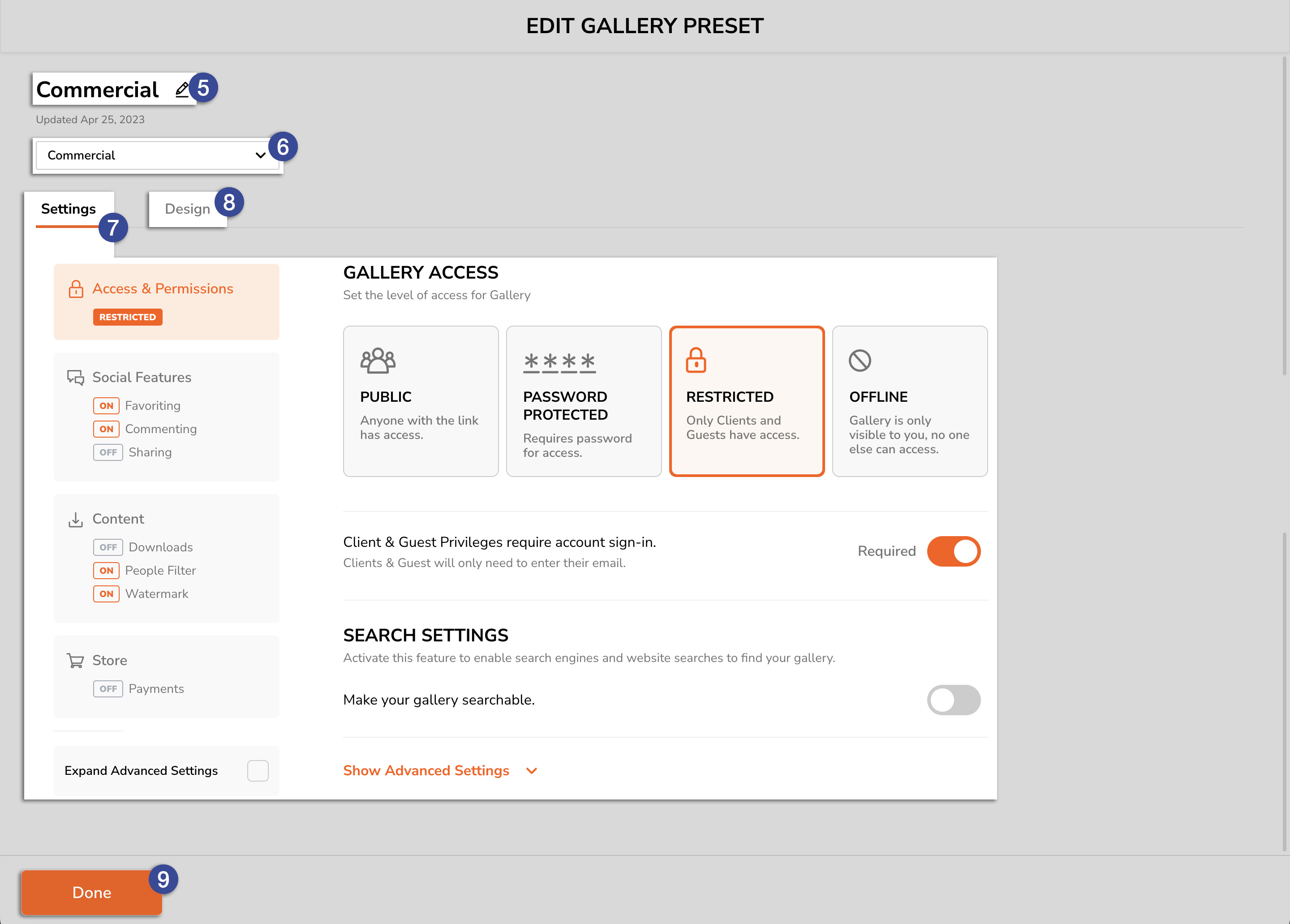Toggle the Required account sign-in switch
This screenshot has height=924, width=1290.
(954, 551)
